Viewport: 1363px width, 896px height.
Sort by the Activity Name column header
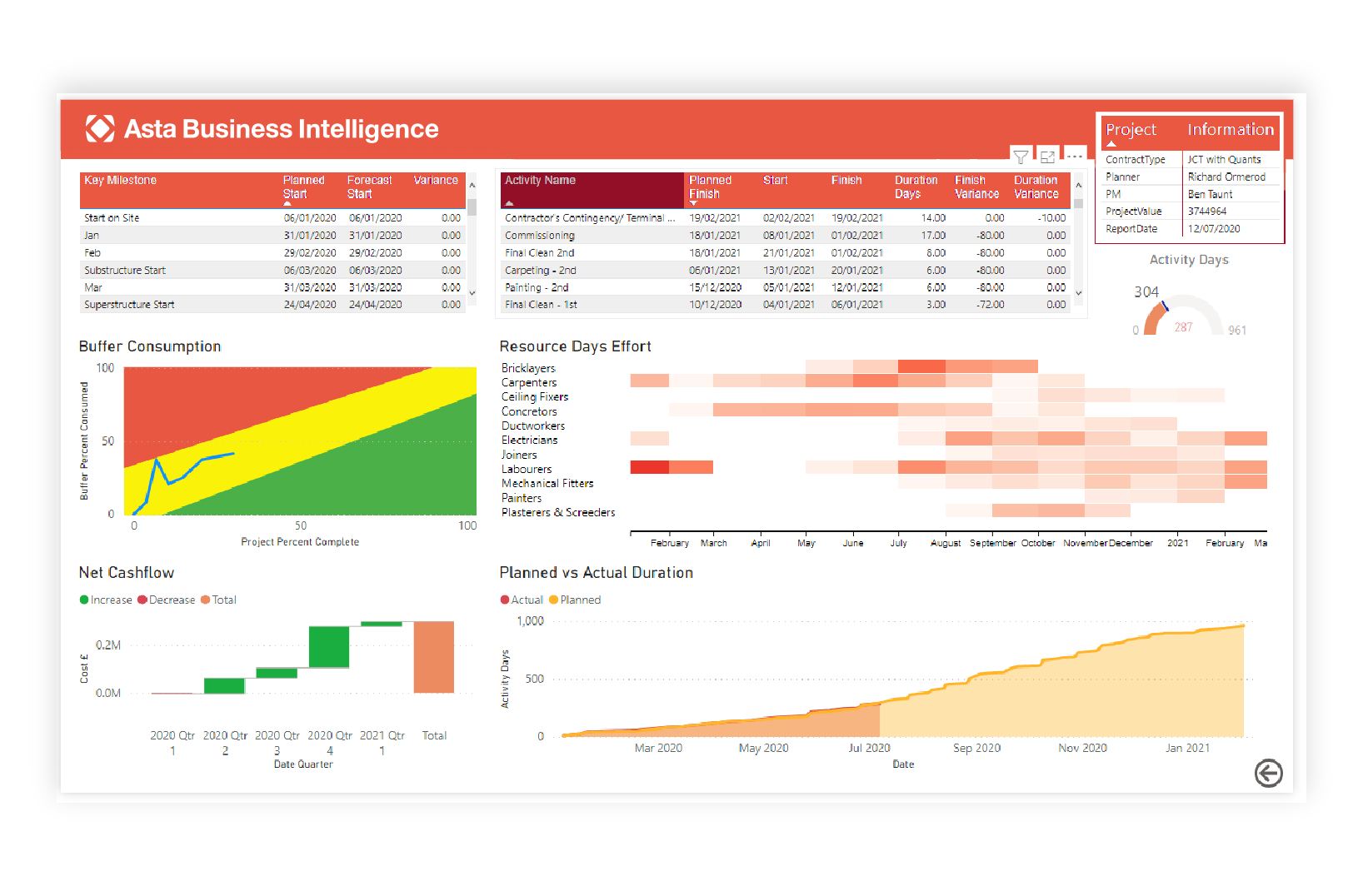(x=540, y=180)
